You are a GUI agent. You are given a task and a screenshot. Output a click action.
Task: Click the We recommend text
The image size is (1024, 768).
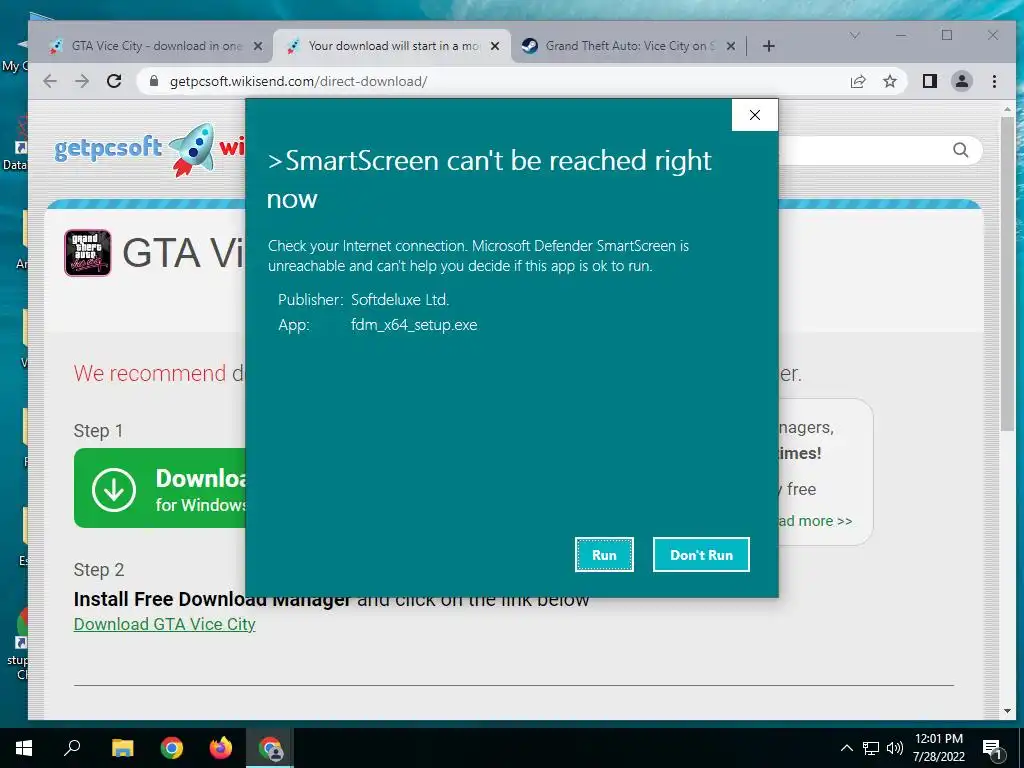coord(150,374)
